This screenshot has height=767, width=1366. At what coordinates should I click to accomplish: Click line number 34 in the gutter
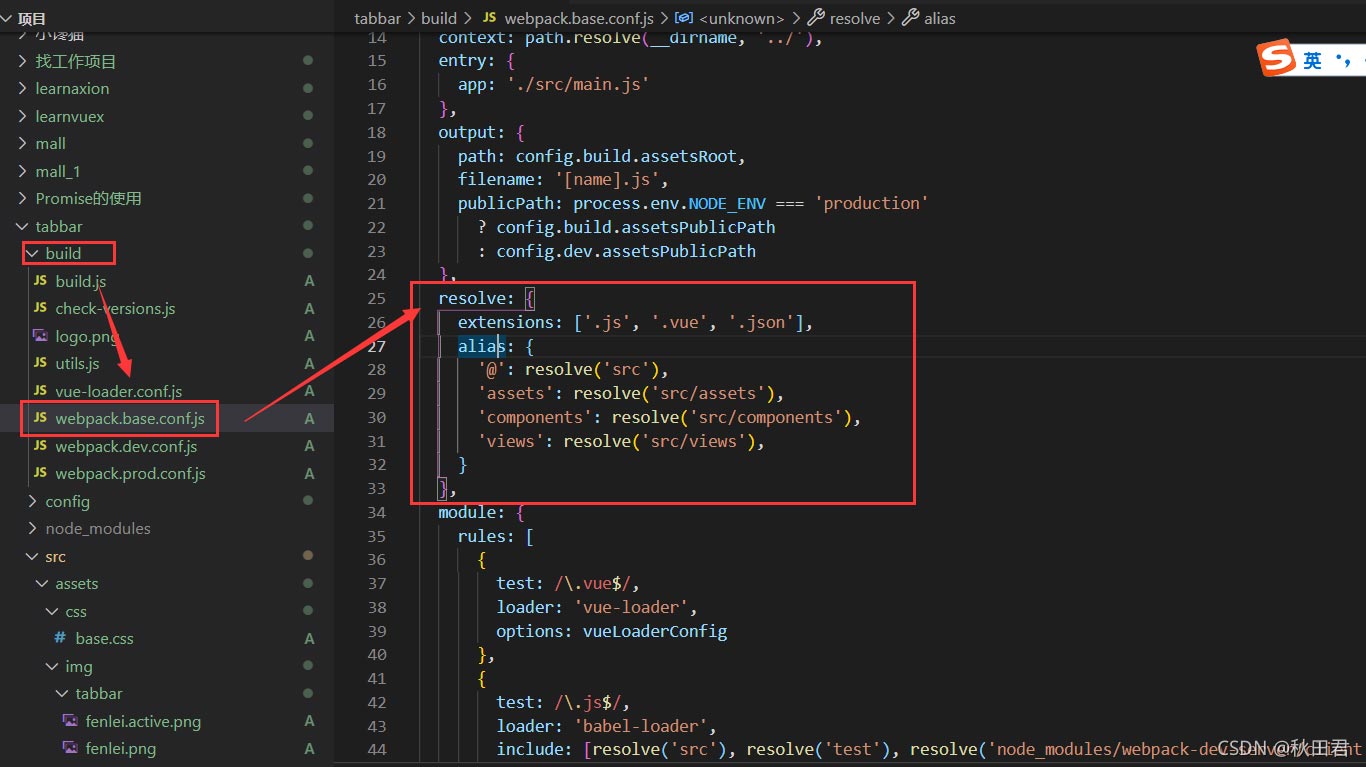point(376,512)
